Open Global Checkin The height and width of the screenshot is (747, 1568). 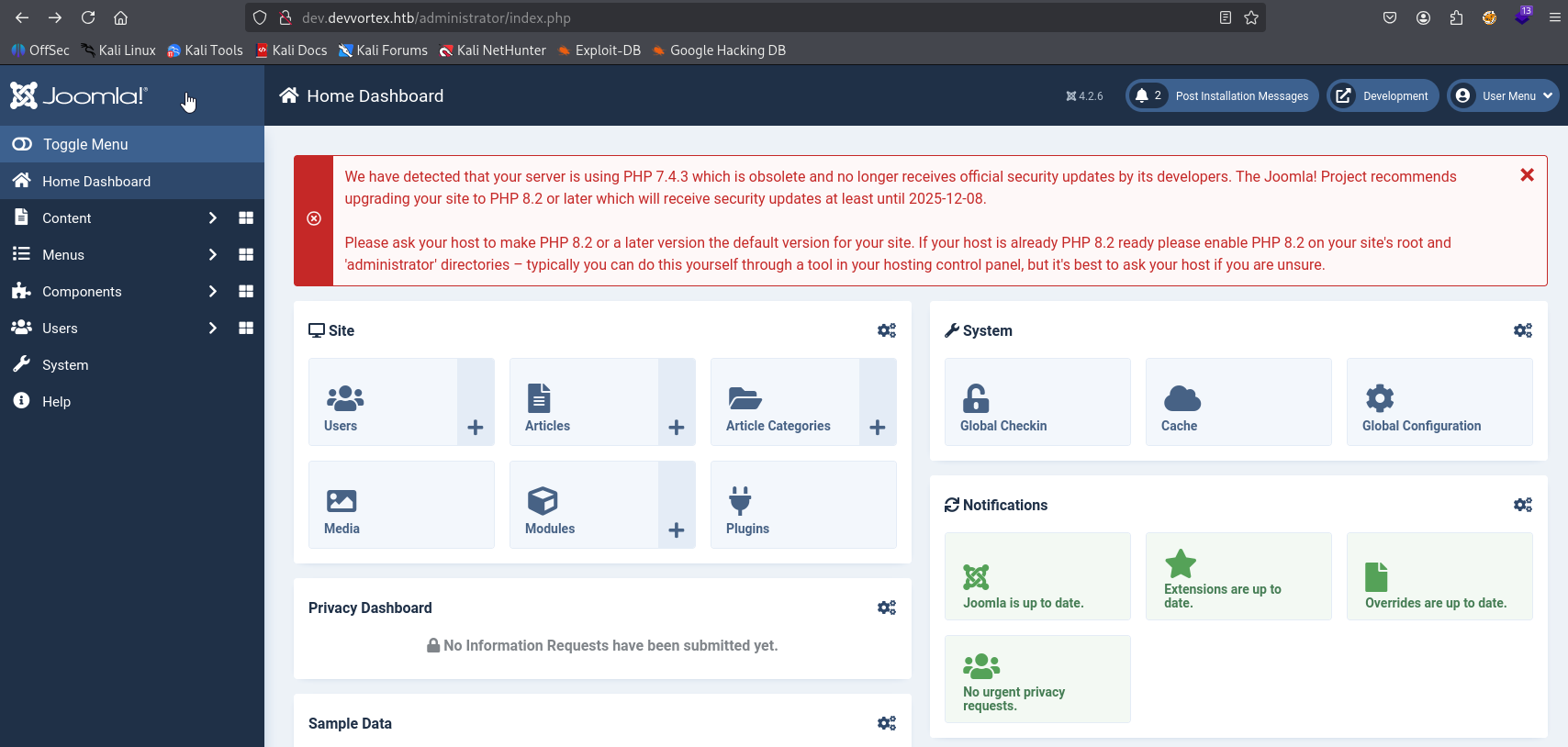click(x=1037, y=402)
